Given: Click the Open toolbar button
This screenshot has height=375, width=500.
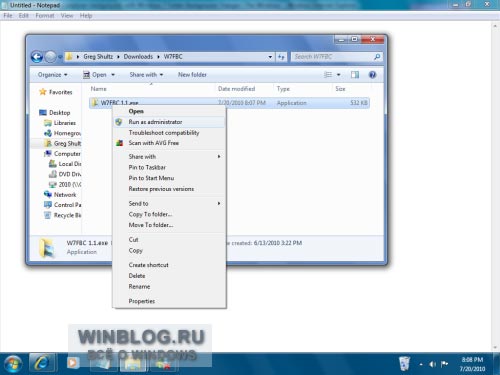Looking at the screenshot, I should pyautogui.click(x=95, y=75).
